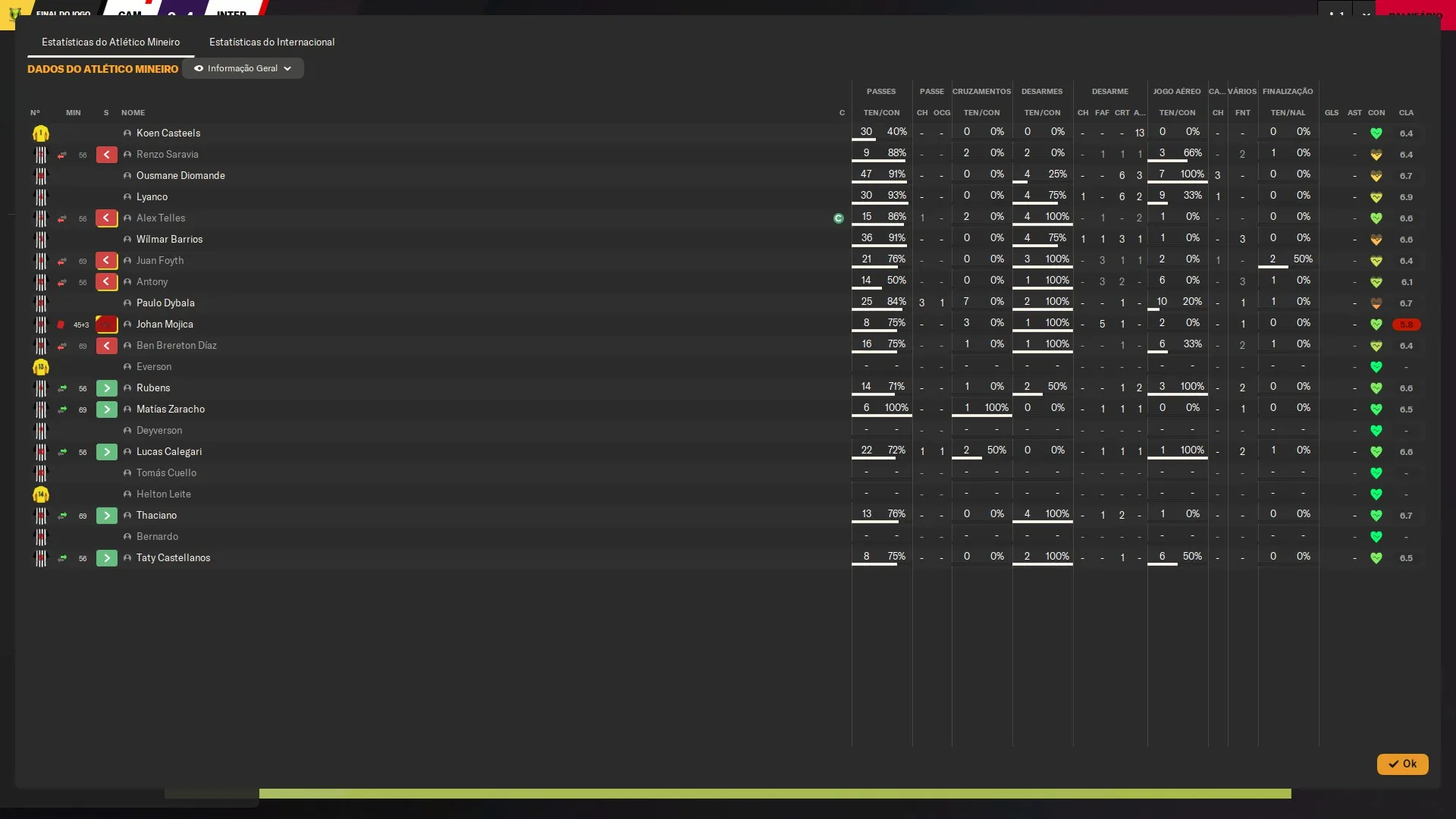
Task: Click Rubens substituted-on green arrow
Action: 62,388
